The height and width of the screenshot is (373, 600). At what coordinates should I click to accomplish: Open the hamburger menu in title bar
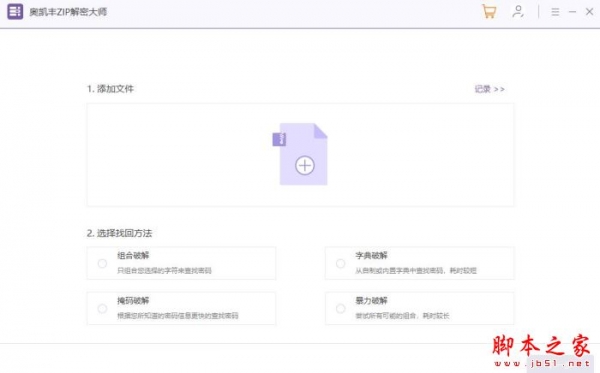(x=555, y=12)
